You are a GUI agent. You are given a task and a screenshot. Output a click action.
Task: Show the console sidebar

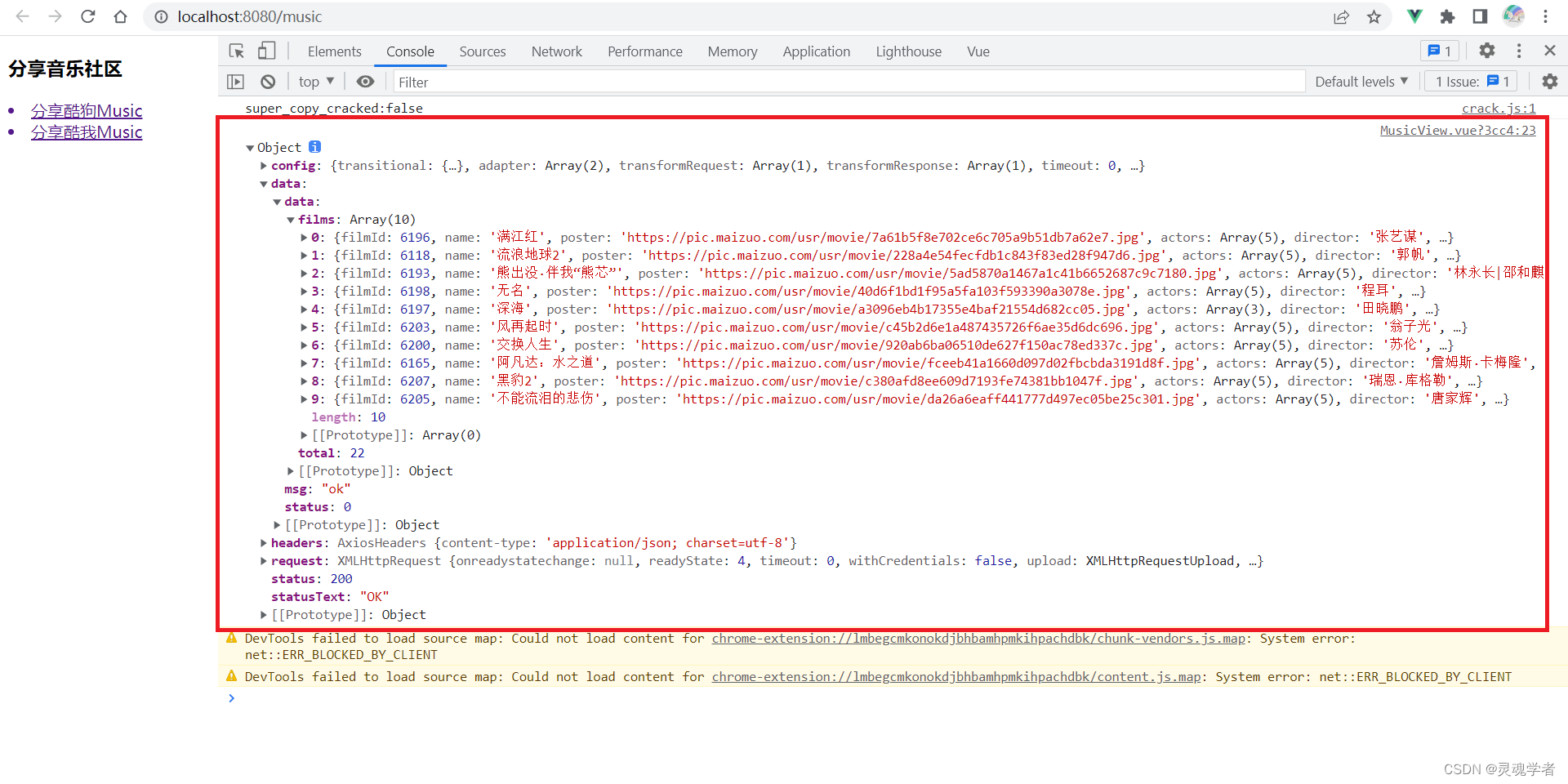pyautogui.click(x=236, y=82)
